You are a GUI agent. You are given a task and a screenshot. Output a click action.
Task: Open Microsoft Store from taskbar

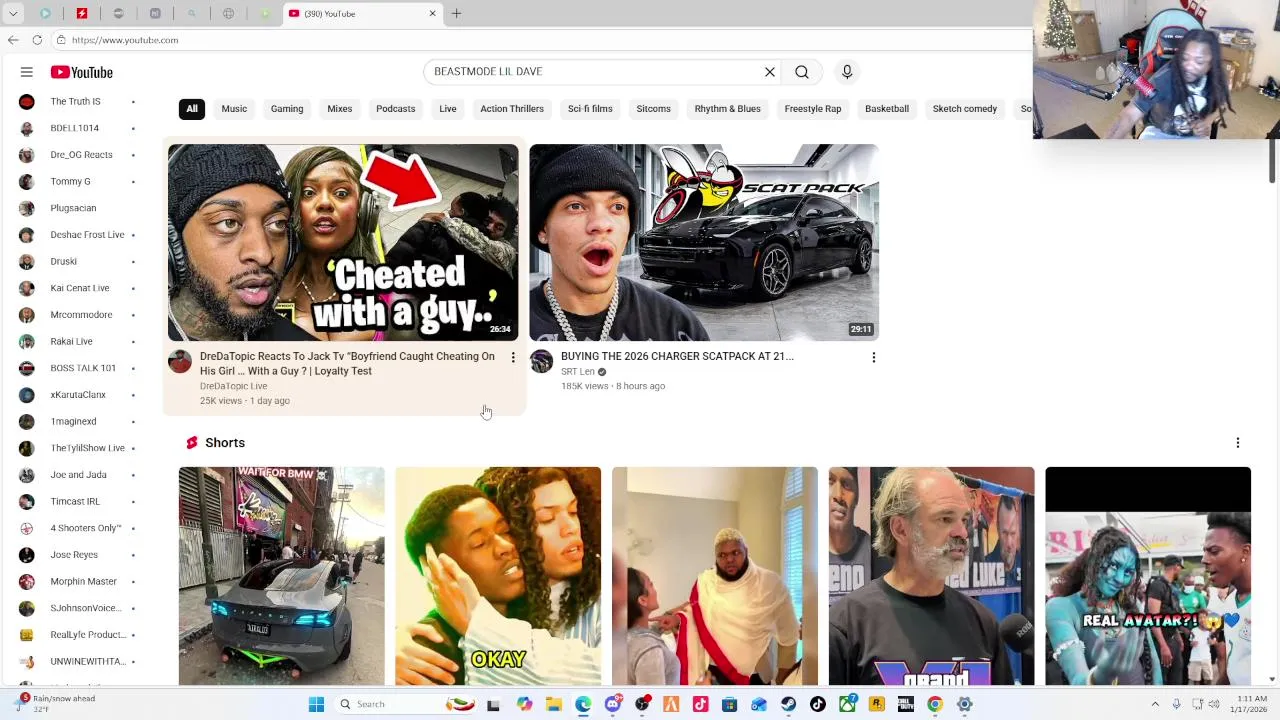coord(730,704)
